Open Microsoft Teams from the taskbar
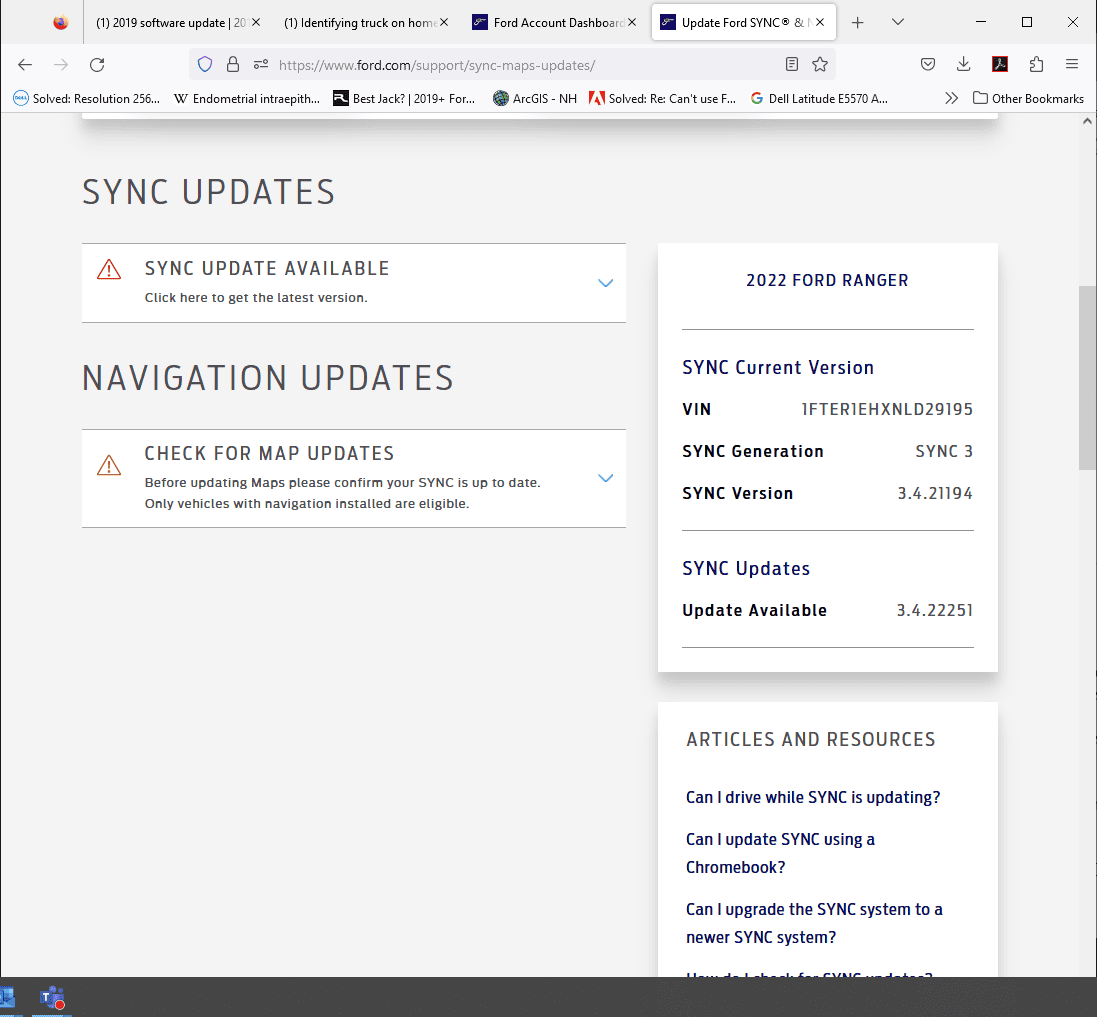Screen dimensions: 1097x1017 click(x=52, y=998)
